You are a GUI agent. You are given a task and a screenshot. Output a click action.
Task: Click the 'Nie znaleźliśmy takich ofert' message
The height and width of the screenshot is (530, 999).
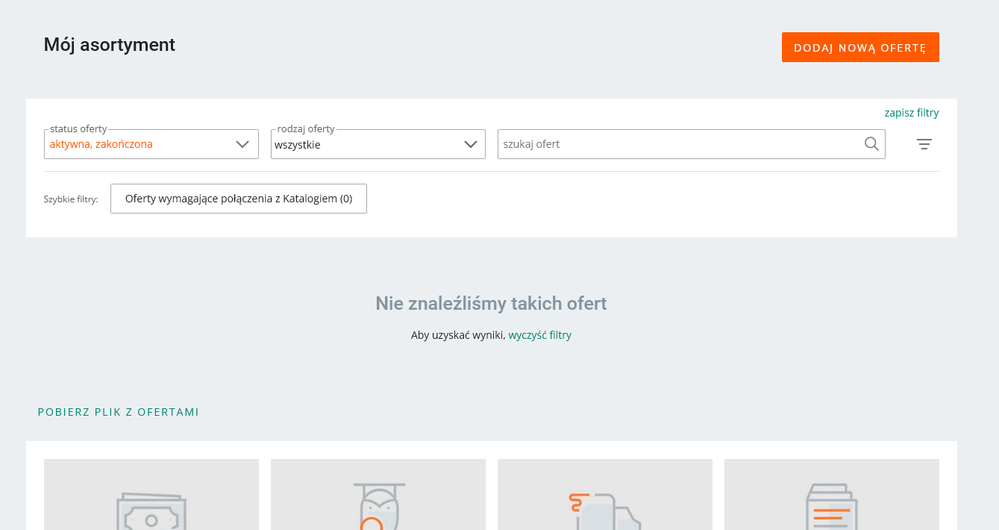pyautogui.click(x=491, y=303)
